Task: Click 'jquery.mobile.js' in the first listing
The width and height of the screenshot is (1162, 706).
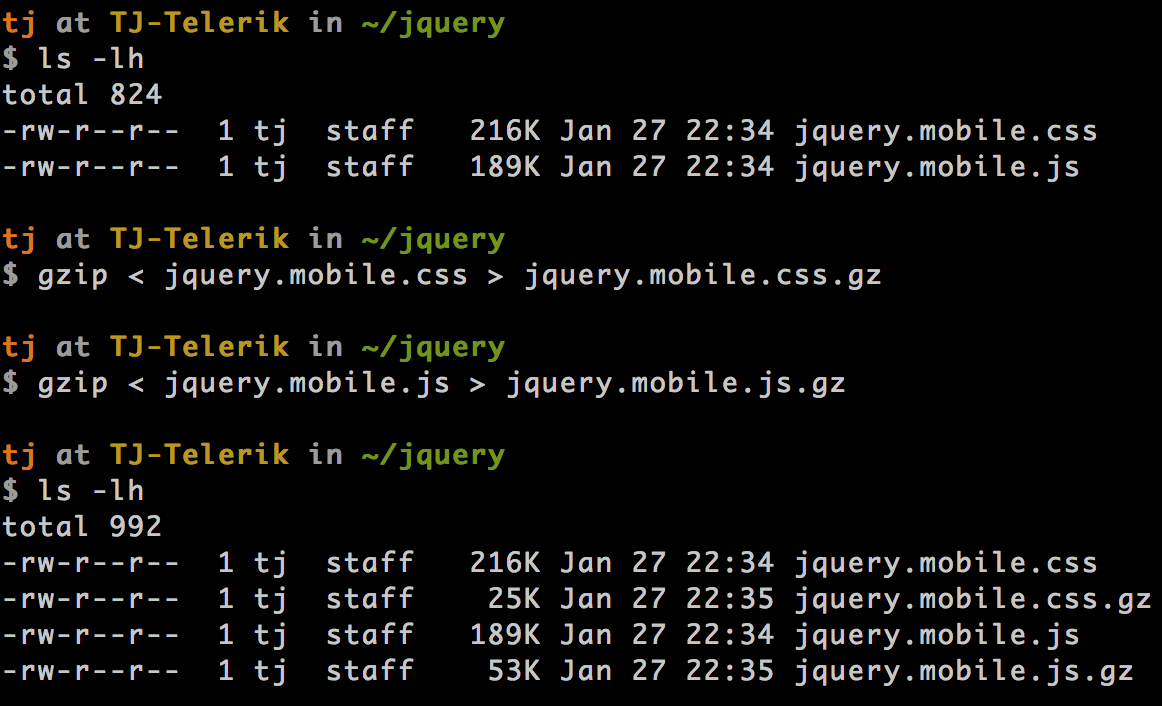Action: click(937, 168)
